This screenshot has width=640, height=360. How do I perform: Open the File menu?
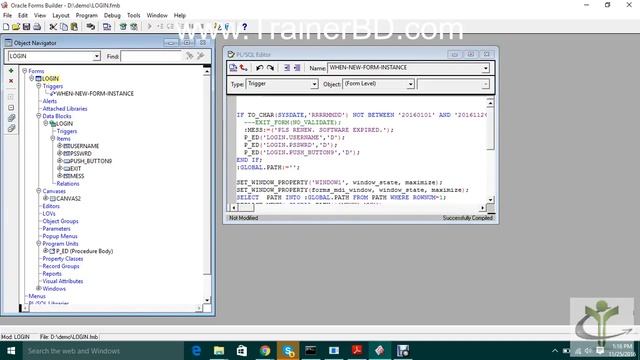[7, 16]
